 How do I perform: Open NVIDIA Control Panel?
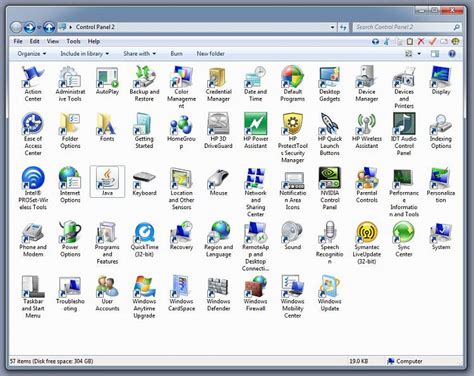click(329, 188)
